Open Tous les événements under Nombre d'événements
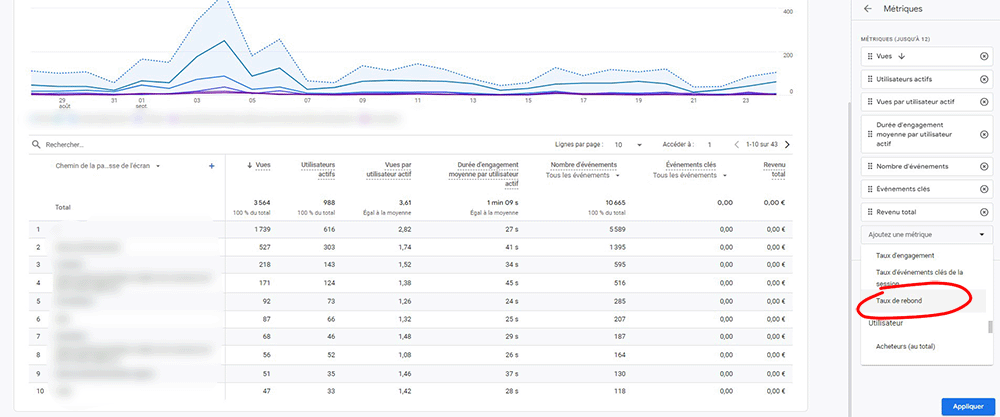 (586, 176)
